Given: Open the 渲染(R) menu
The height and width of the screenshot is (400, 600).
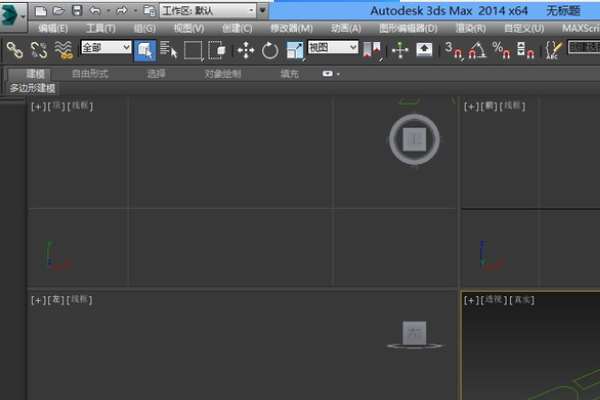Looking at the screenshot, I should point(471,28).
